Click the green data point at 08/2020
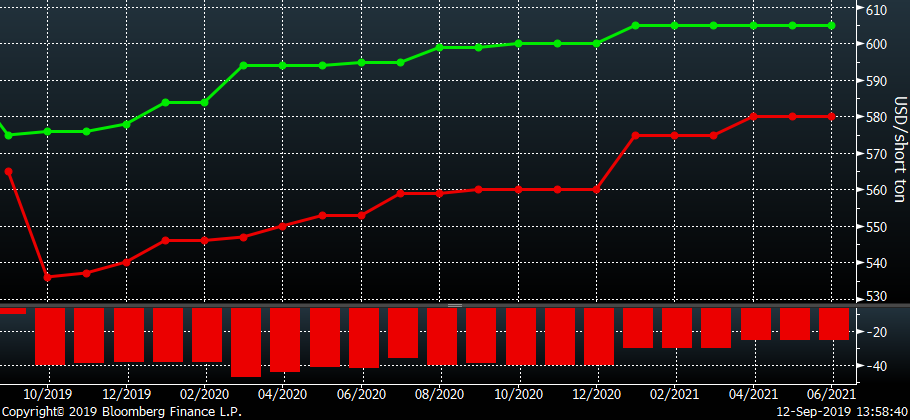The height and width of the screenshot is (420, 910). (x=439, y=47)
